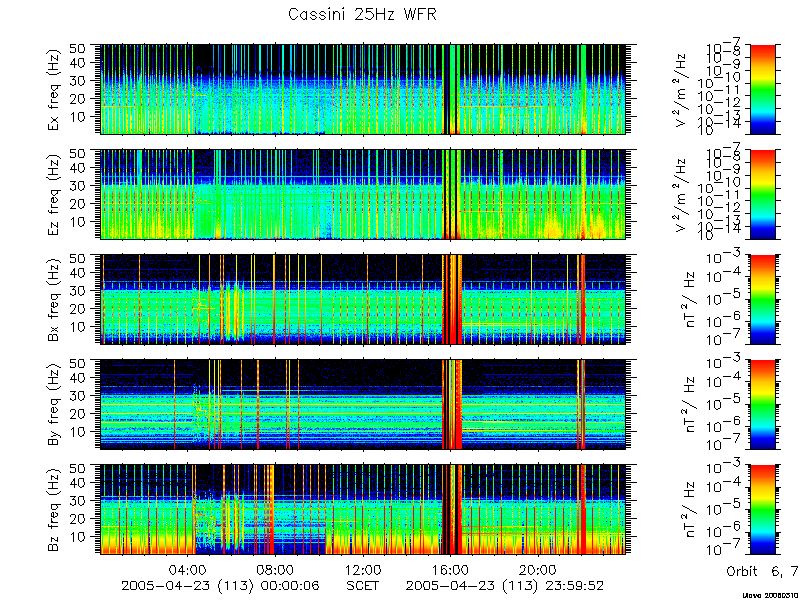Click the start time "2005-04-23 (113) 00:00:06"
The width and height of the screenshot is (800, 600).
click(x=220, y=585)
